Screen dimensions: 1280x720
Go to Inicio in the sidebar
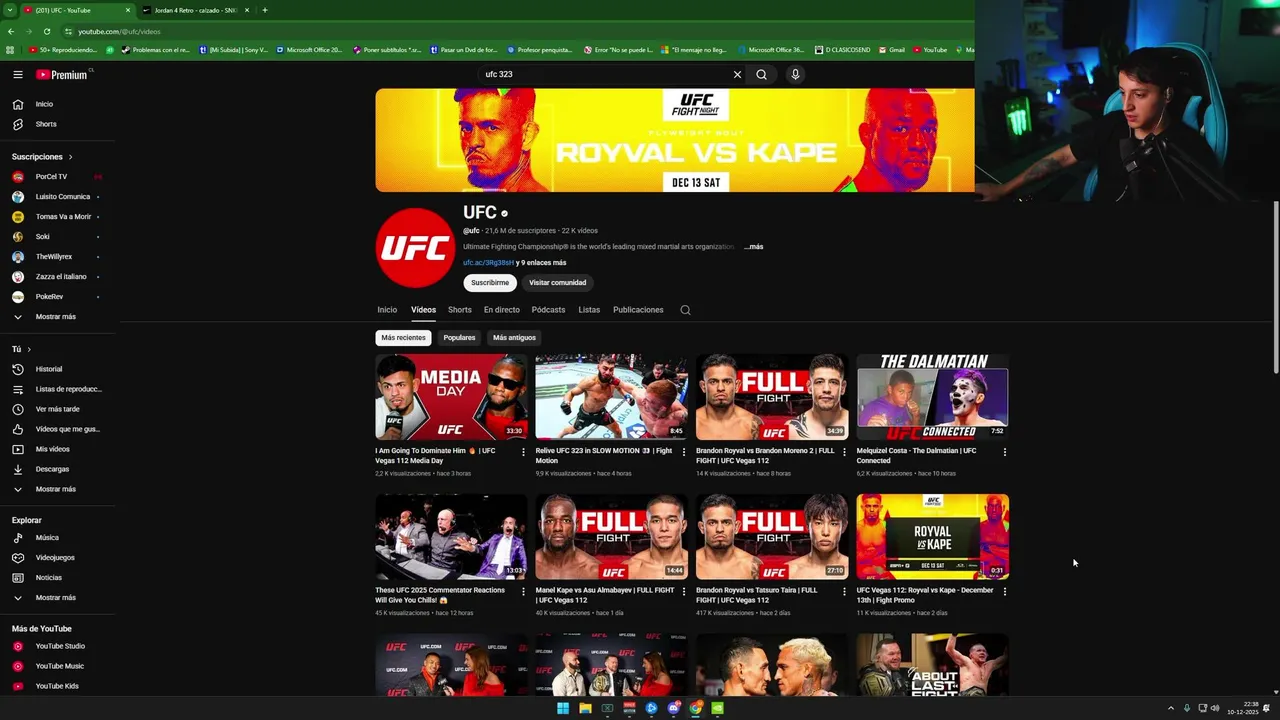point(44,104)
